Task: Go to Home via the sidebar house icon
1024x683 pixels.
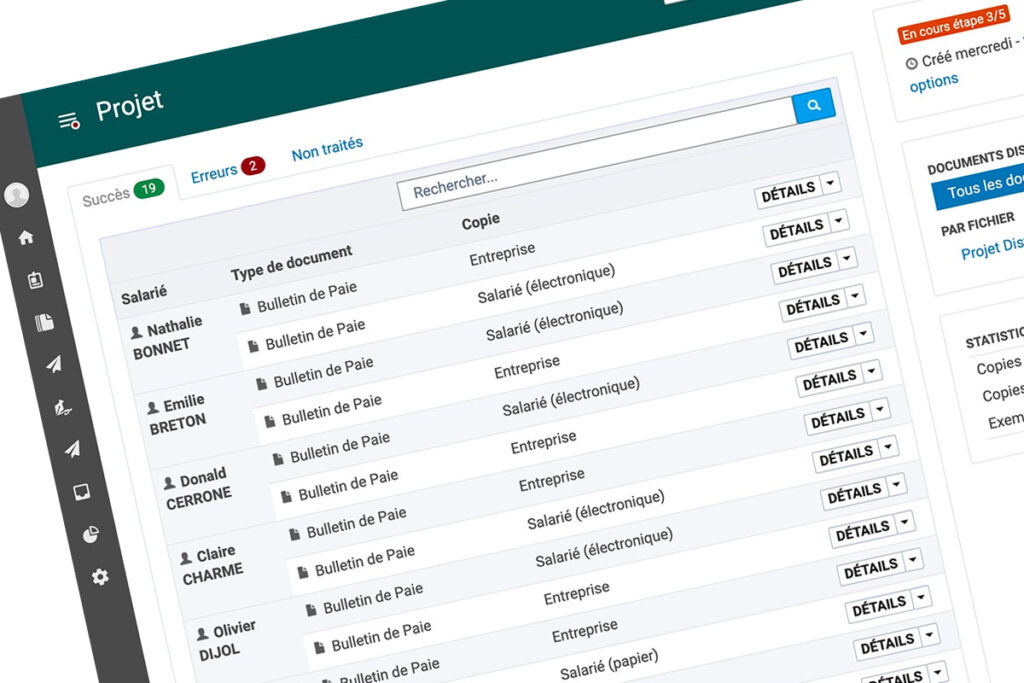Action: (x=26, y=238)
